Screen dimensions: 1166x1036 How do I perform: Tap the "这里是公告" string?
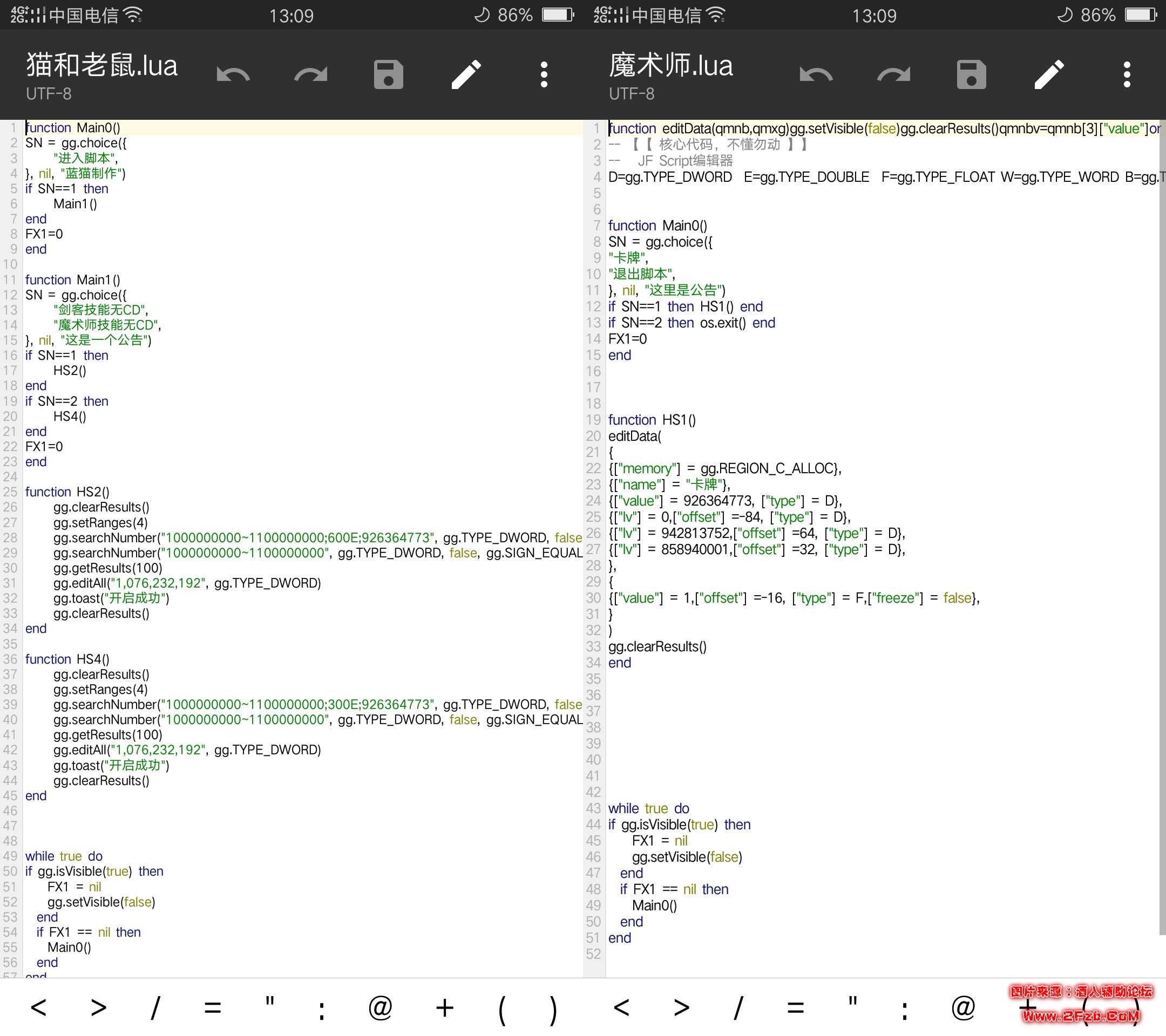click(x=682, y=290)
